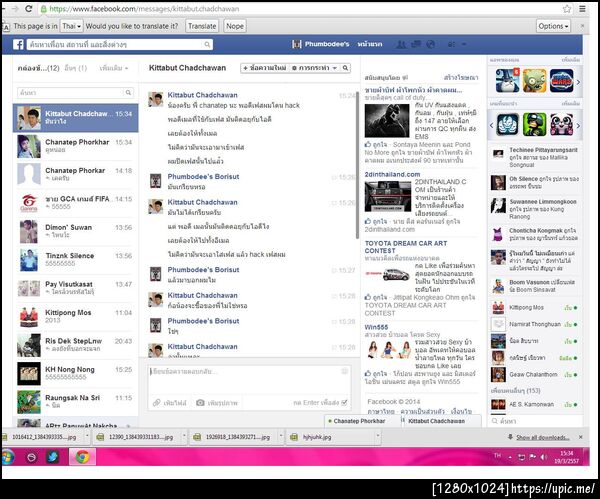The width and height of the screenshot is (600, 499).
Task: Click the next arrow in top games row
Action: tap(578, 82)
